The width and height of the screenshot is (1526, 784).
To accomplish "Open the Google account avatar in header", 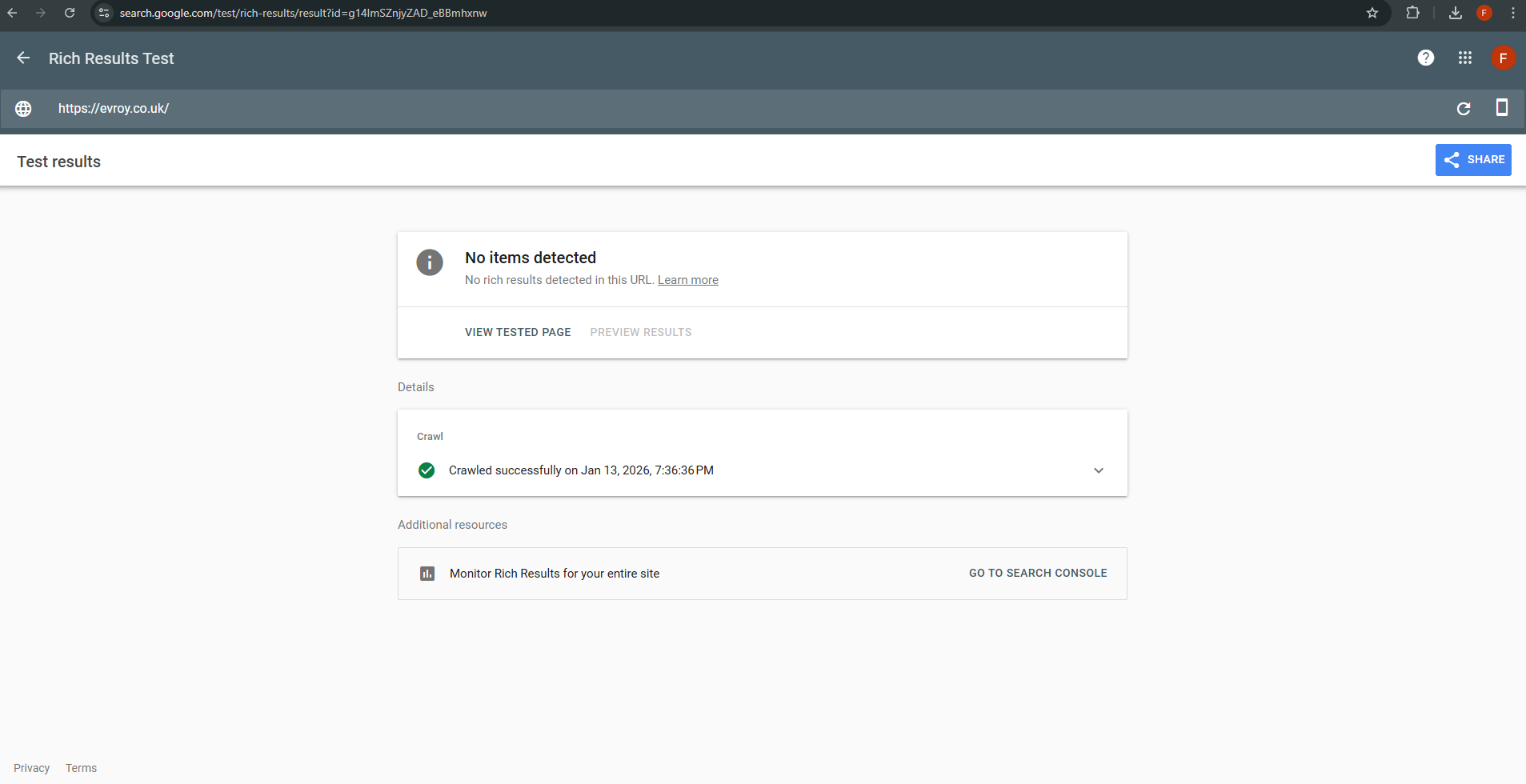I will pos(1502,58).
